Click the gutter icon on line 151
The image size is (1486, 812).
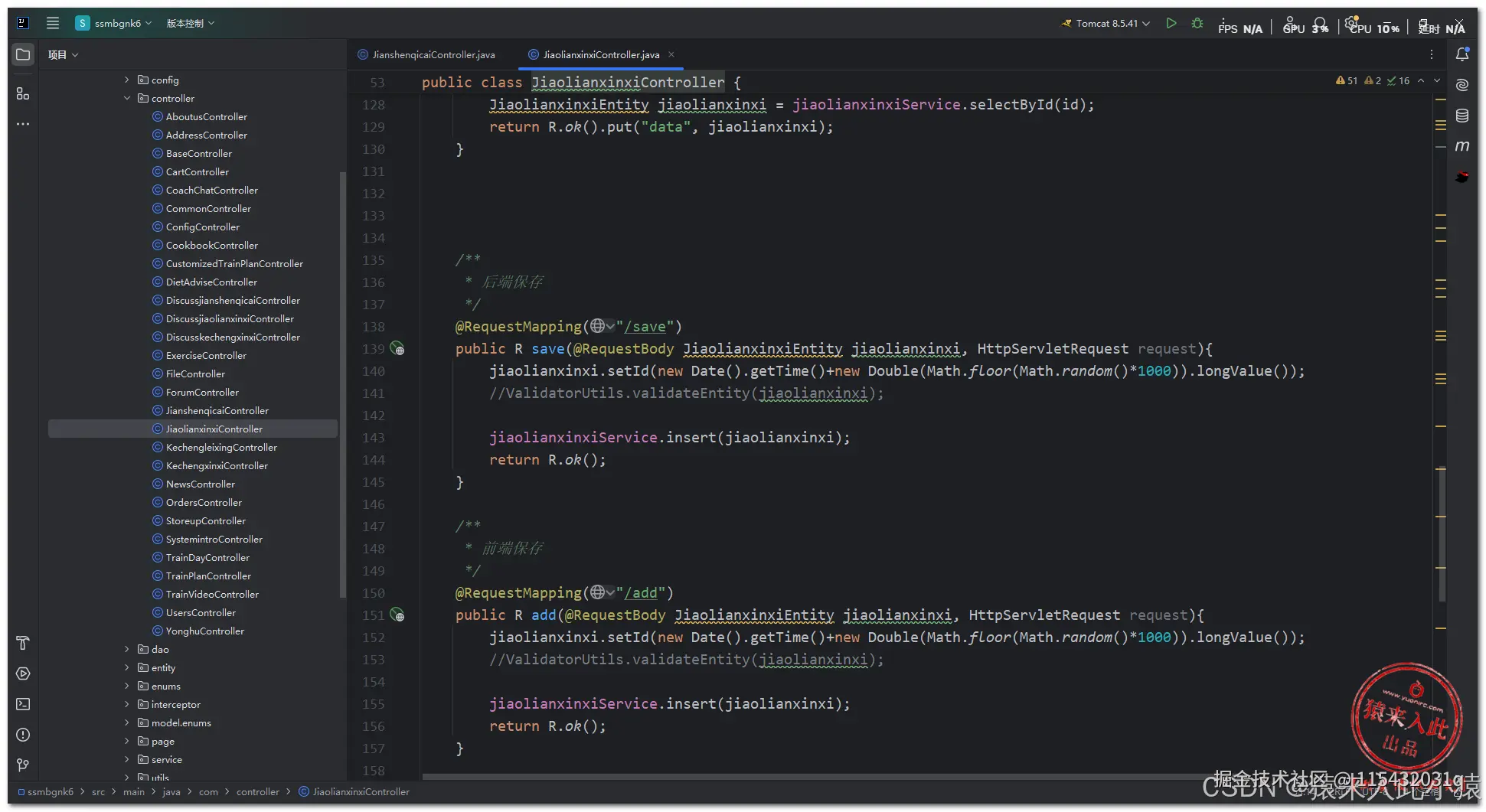[397, 615]
